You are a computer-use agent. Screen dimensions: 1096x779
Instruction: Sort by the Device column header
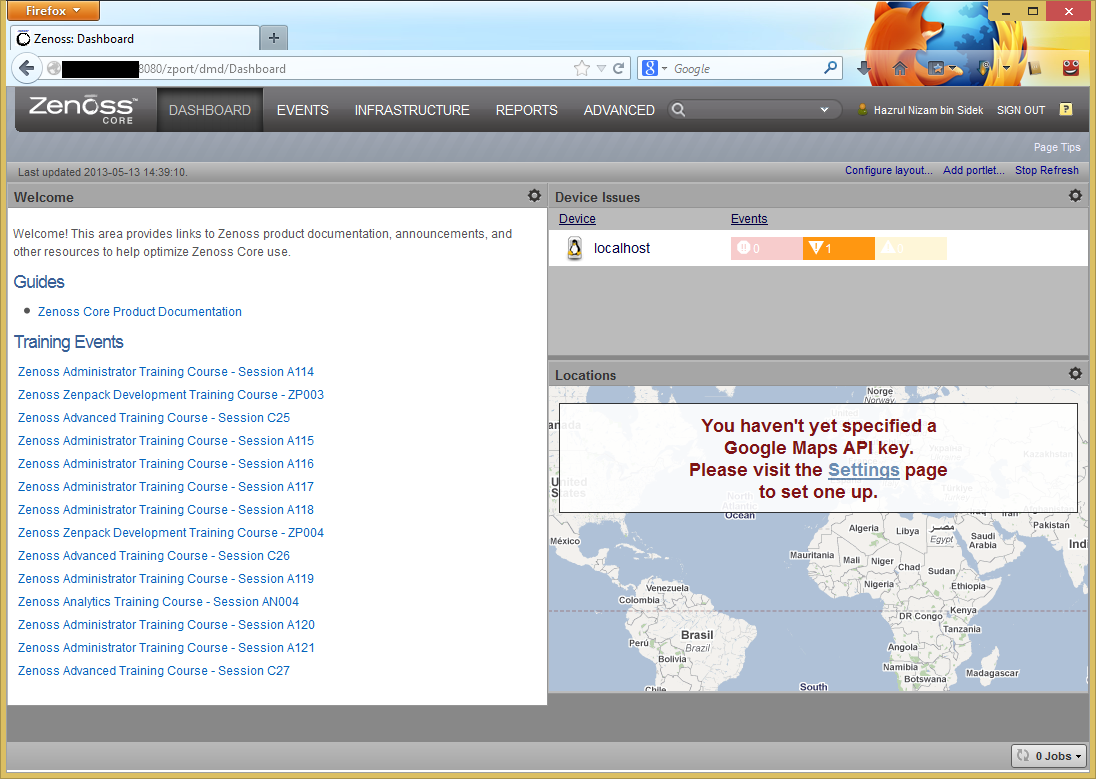tap(577, 218)
